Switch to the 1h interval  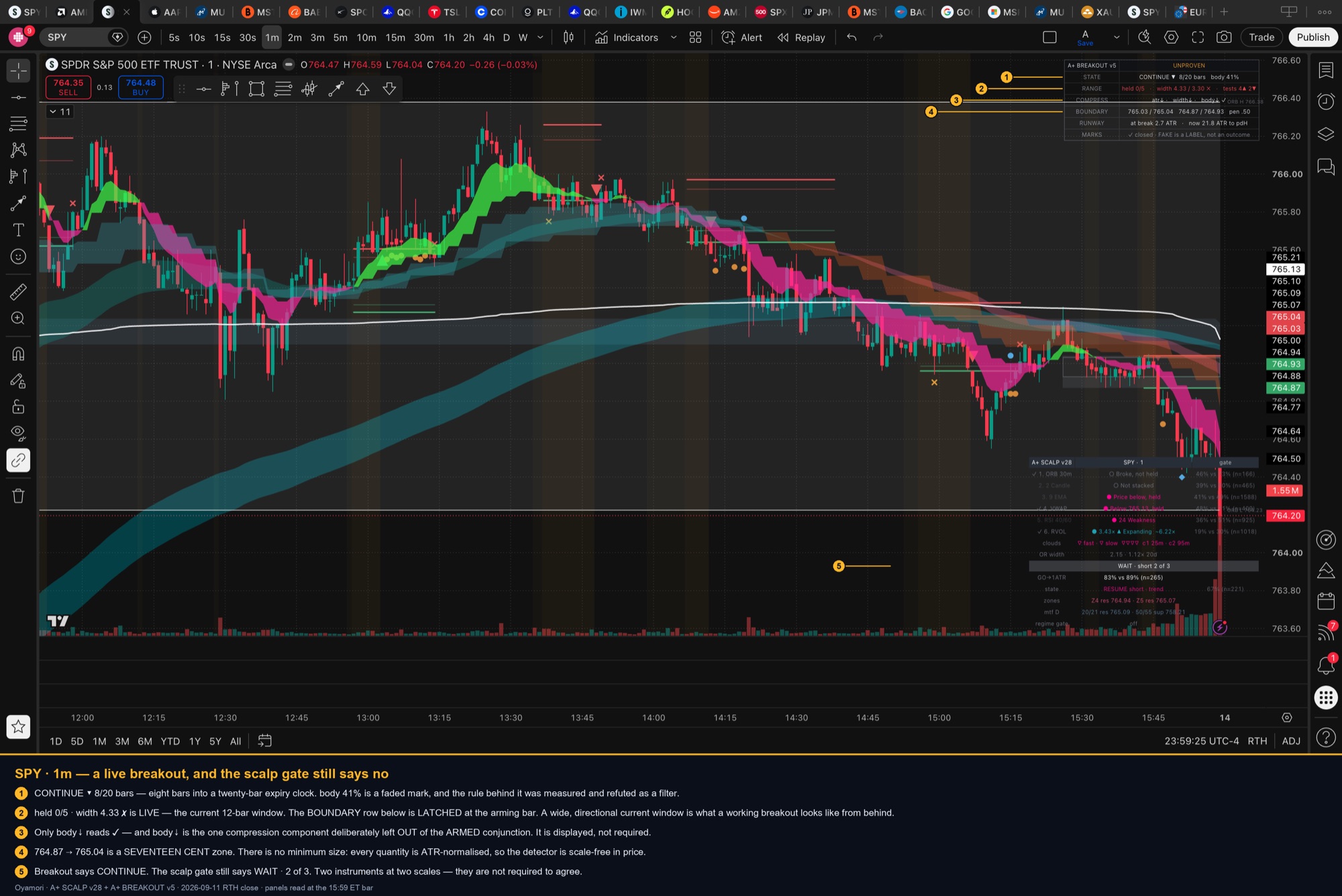click(x=449, y=38)
